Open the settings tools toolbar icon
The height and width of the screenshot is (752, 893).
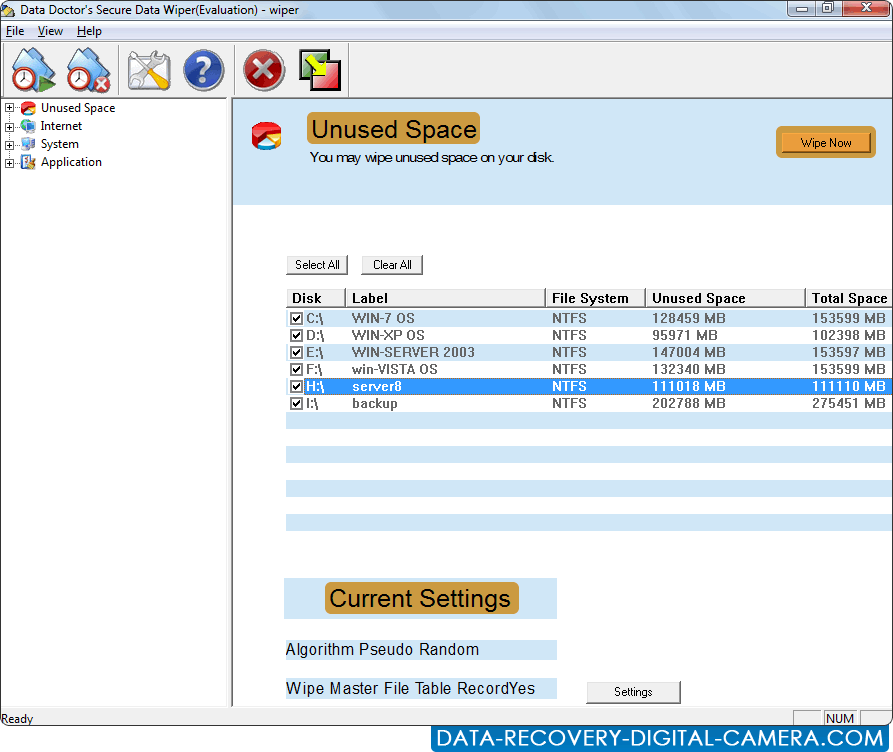149,71
